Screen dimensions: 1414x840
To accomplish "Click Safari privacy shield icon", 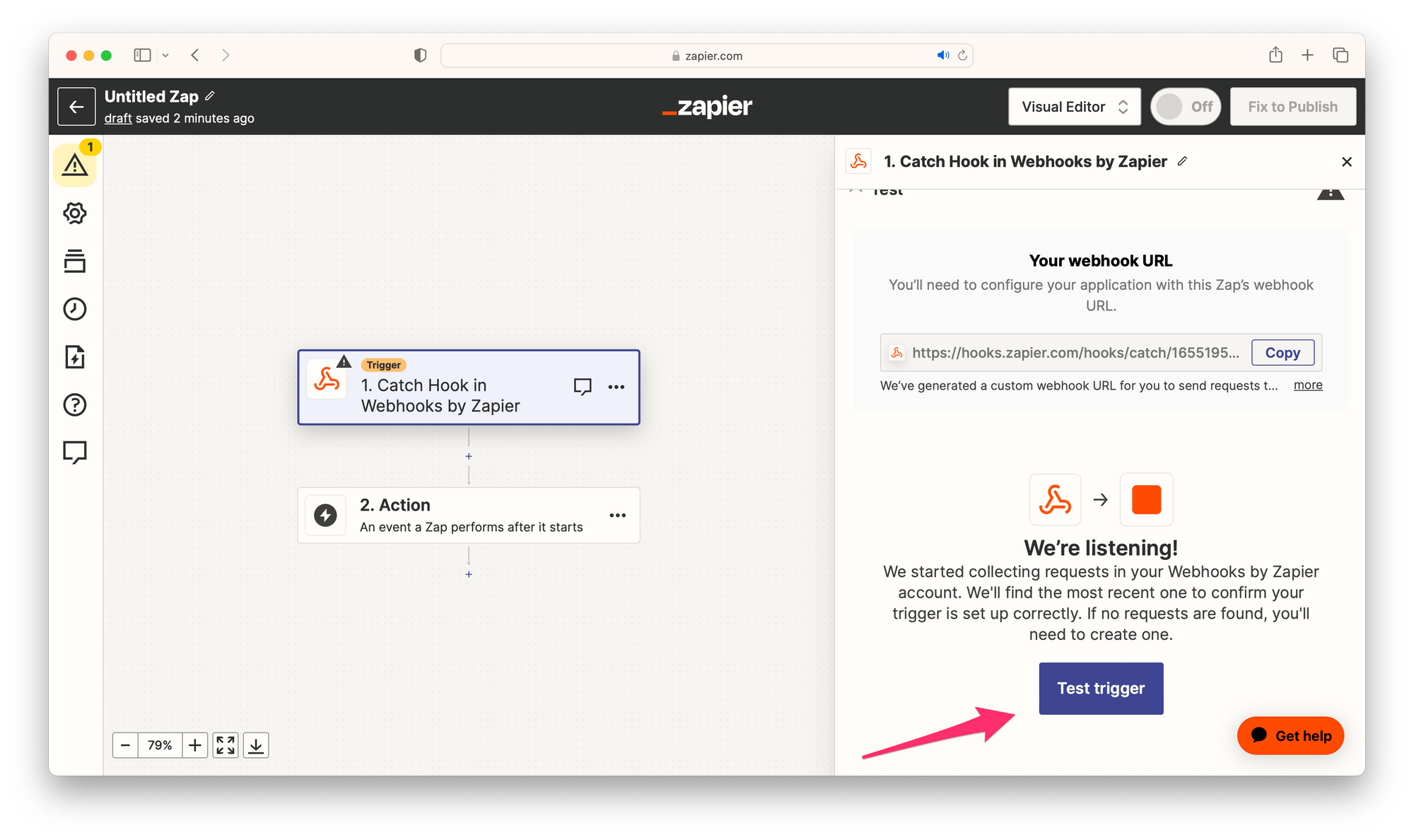I will point(420,55).
